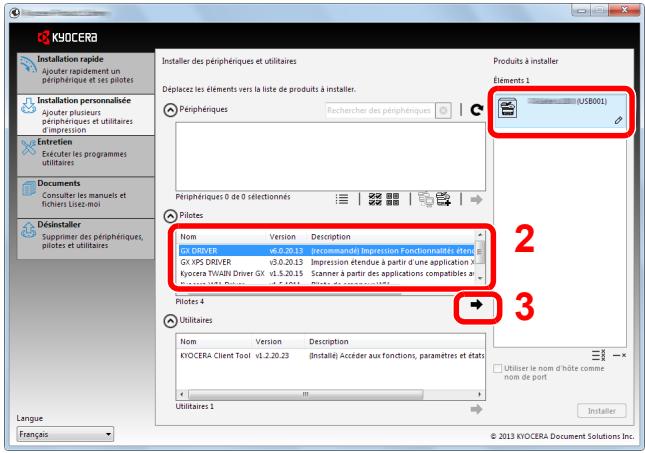Click grey arrow to add selected devices

tap(476, 200)
